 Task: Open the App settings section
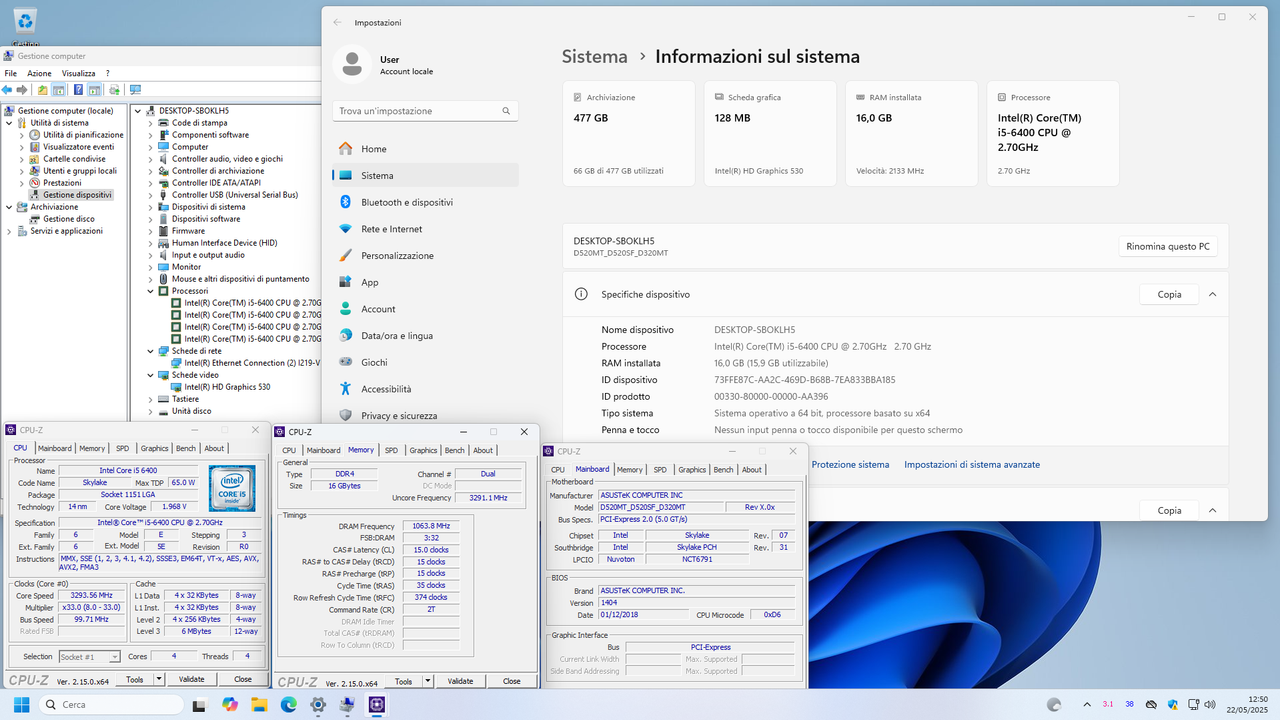(x=425, y=282)
